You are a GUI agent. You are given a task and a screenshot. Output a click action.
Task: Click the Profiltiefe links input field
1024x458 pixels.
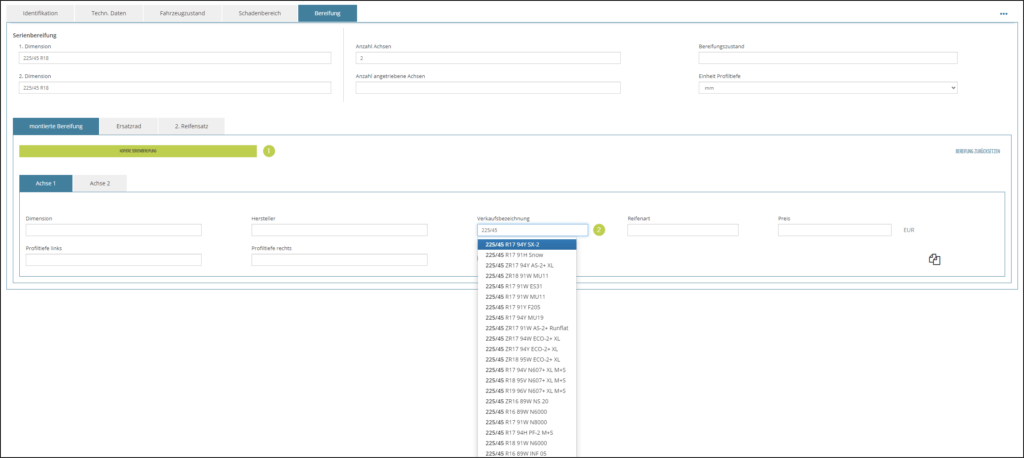[113, 260]
